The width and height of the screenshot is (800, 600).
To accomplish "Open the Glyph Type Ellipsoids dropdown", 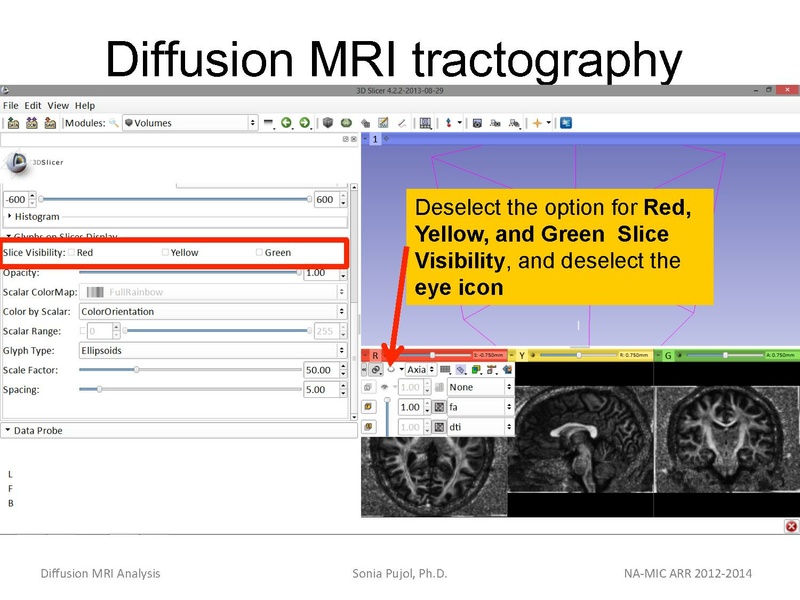I will pos(213,351).
